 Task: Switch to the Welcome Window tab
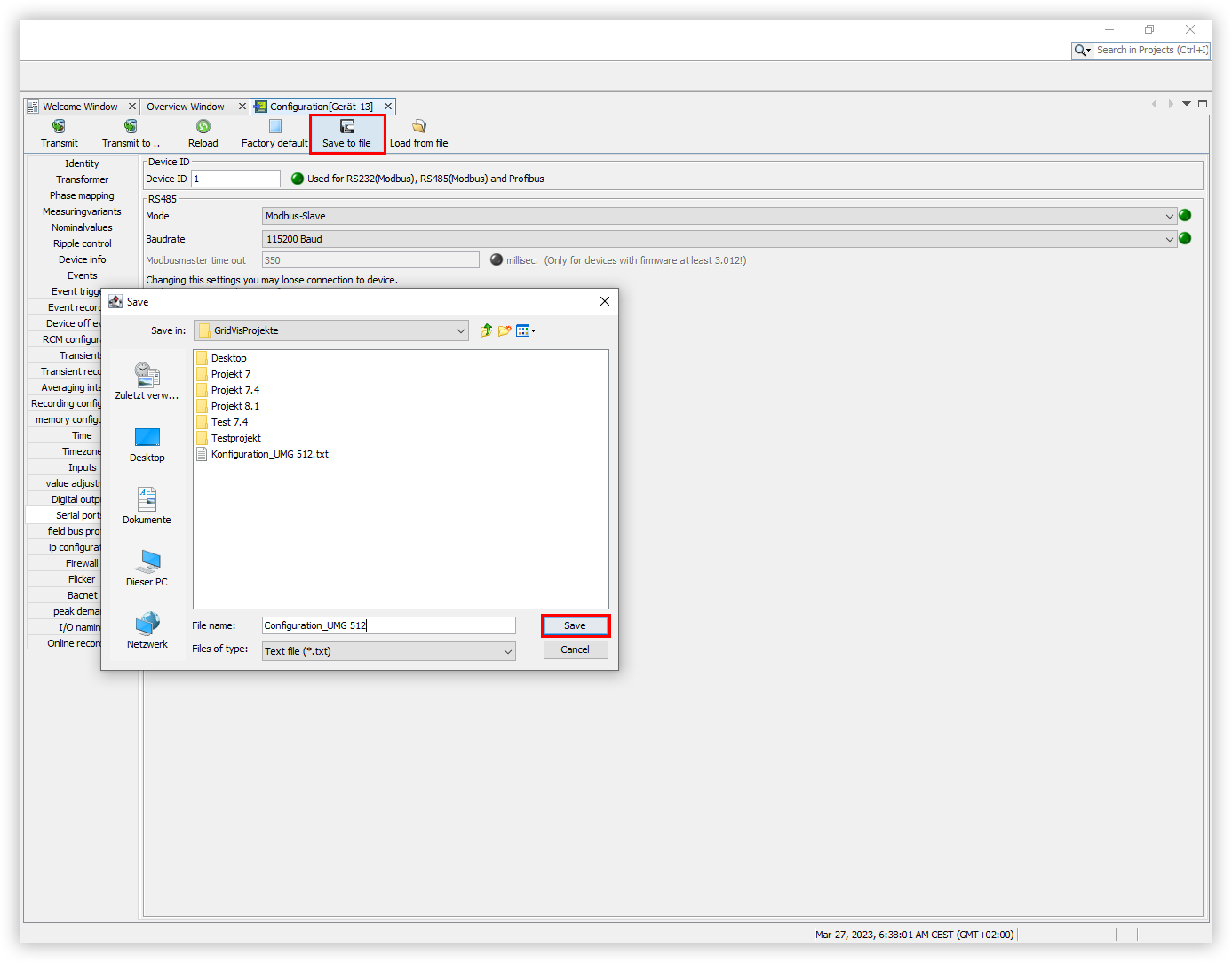tap(80, 107)
